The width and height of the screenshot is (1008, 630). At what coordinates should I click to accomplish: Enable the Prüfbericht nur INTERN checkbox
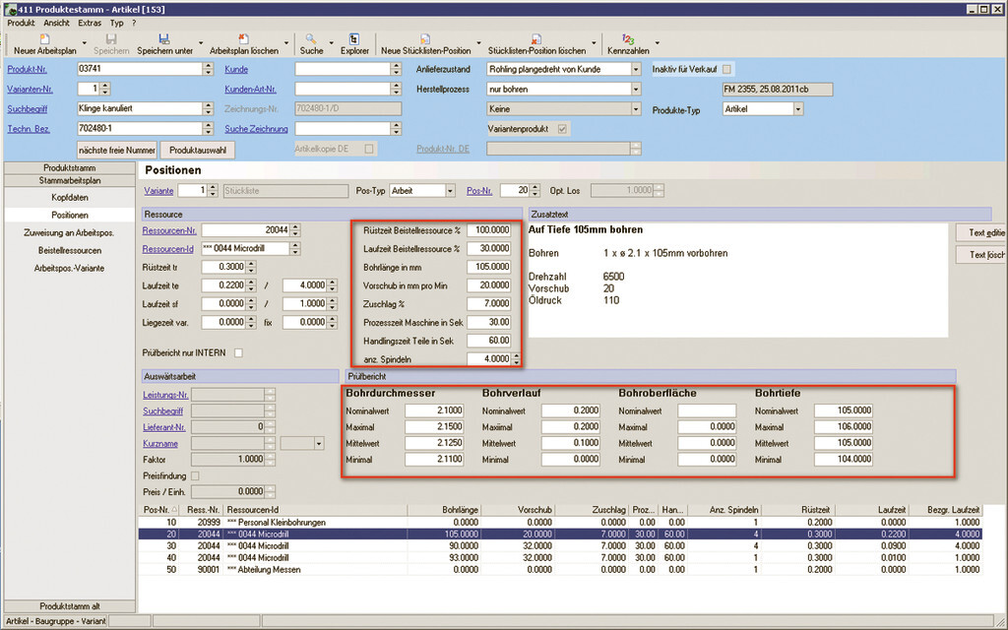pos(238,352)
